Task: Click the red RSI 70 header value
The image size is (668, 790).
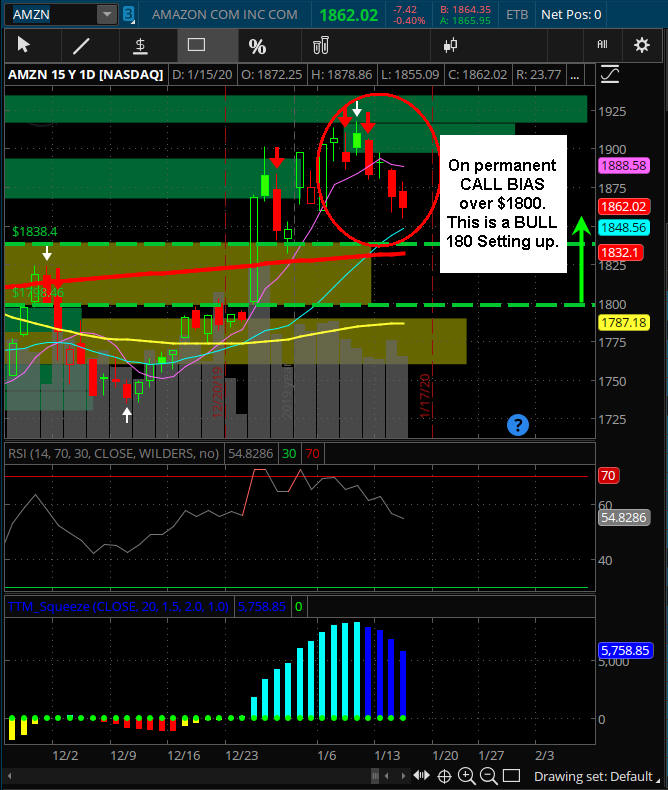Action: 312,453
